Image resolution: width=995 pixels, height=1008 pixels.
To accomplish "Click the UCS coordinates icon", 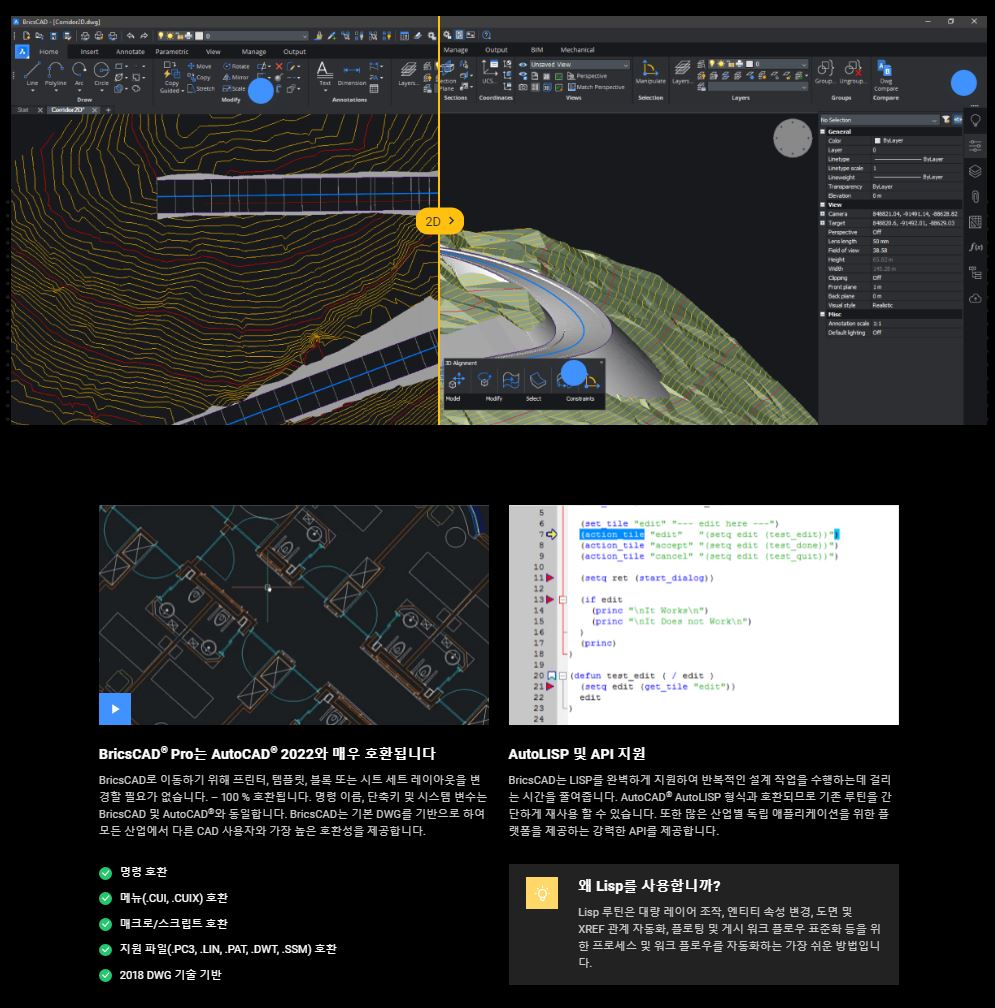I will (x=489, y=72).
